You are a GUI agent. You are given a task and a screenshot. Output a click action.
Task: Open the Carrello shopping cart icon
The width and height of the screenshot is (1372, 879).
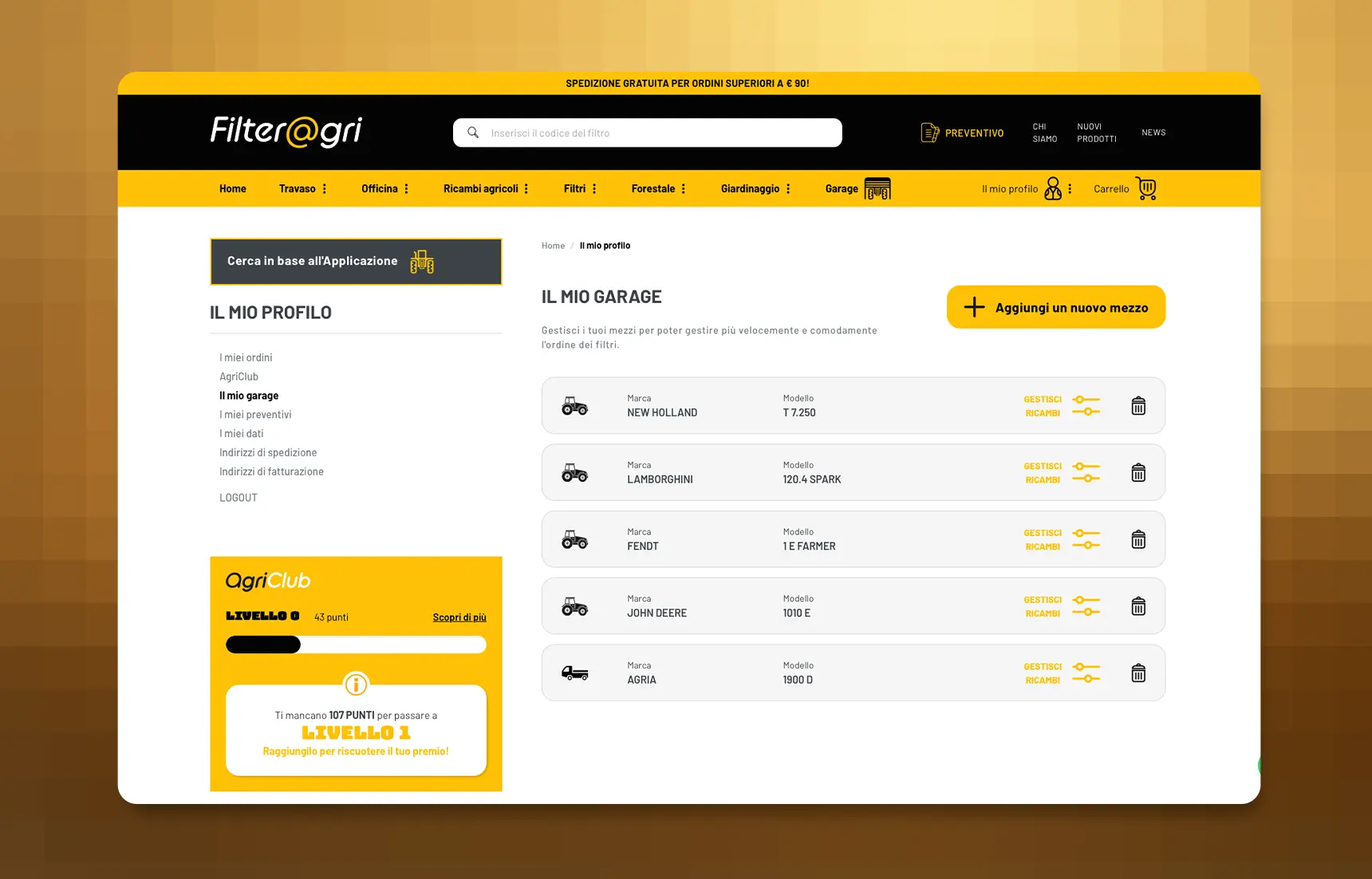(x=1146, y=188)
